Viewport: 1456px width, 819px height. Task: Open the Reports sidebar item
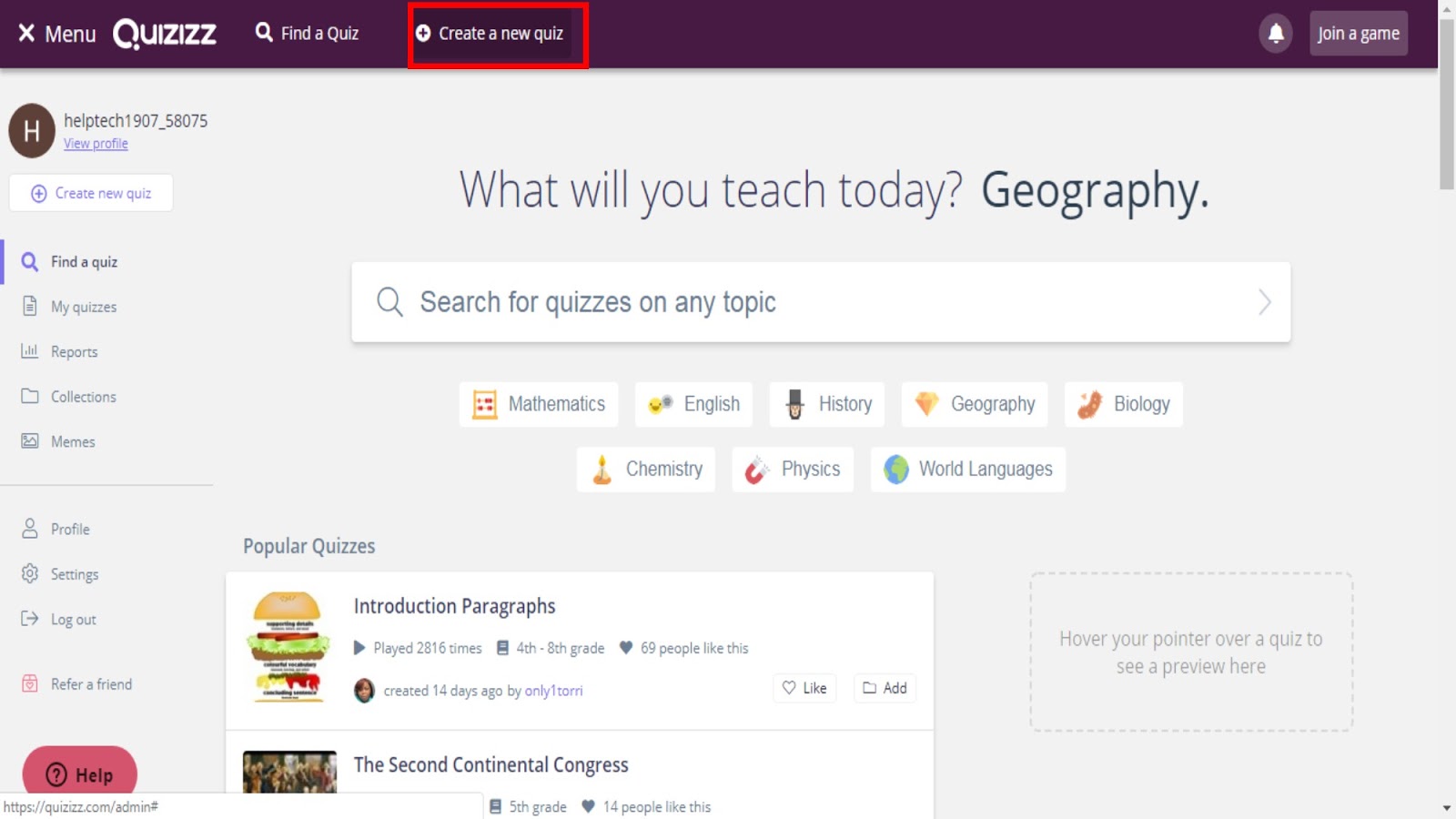[x=73, y=352]
